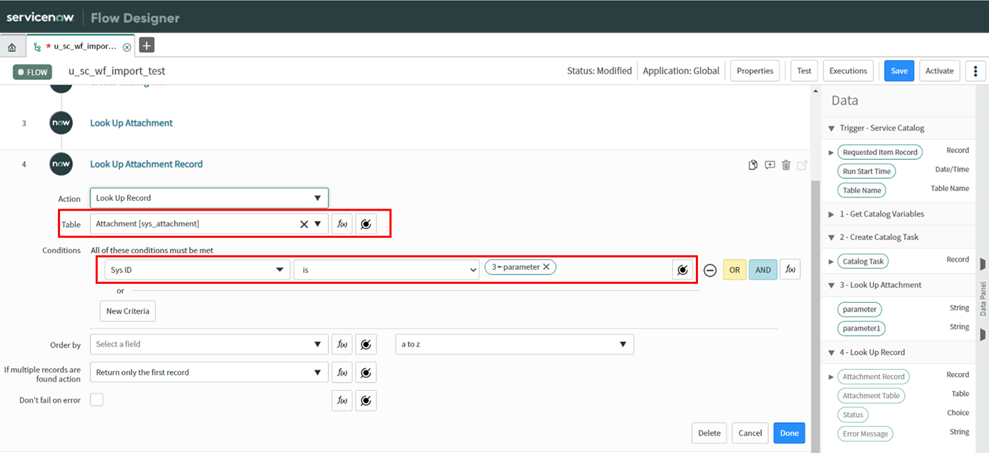Toggle script f(x) for multiple records action

pos(342,372)
